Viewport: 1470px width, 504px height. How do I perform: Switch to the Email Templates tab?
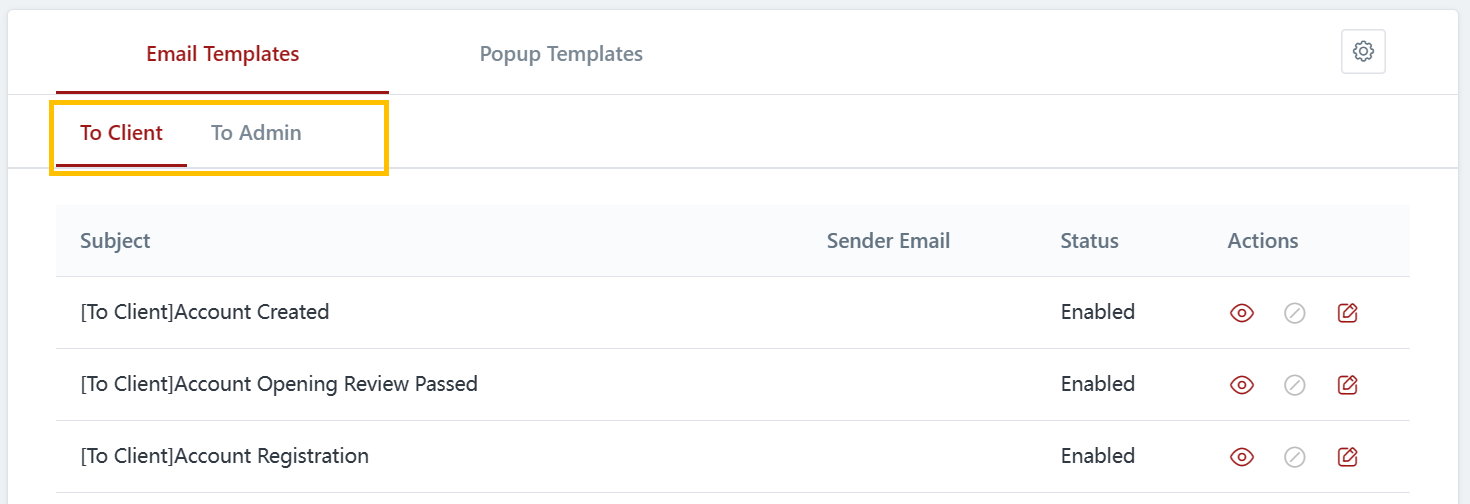(x=222, y=54)
